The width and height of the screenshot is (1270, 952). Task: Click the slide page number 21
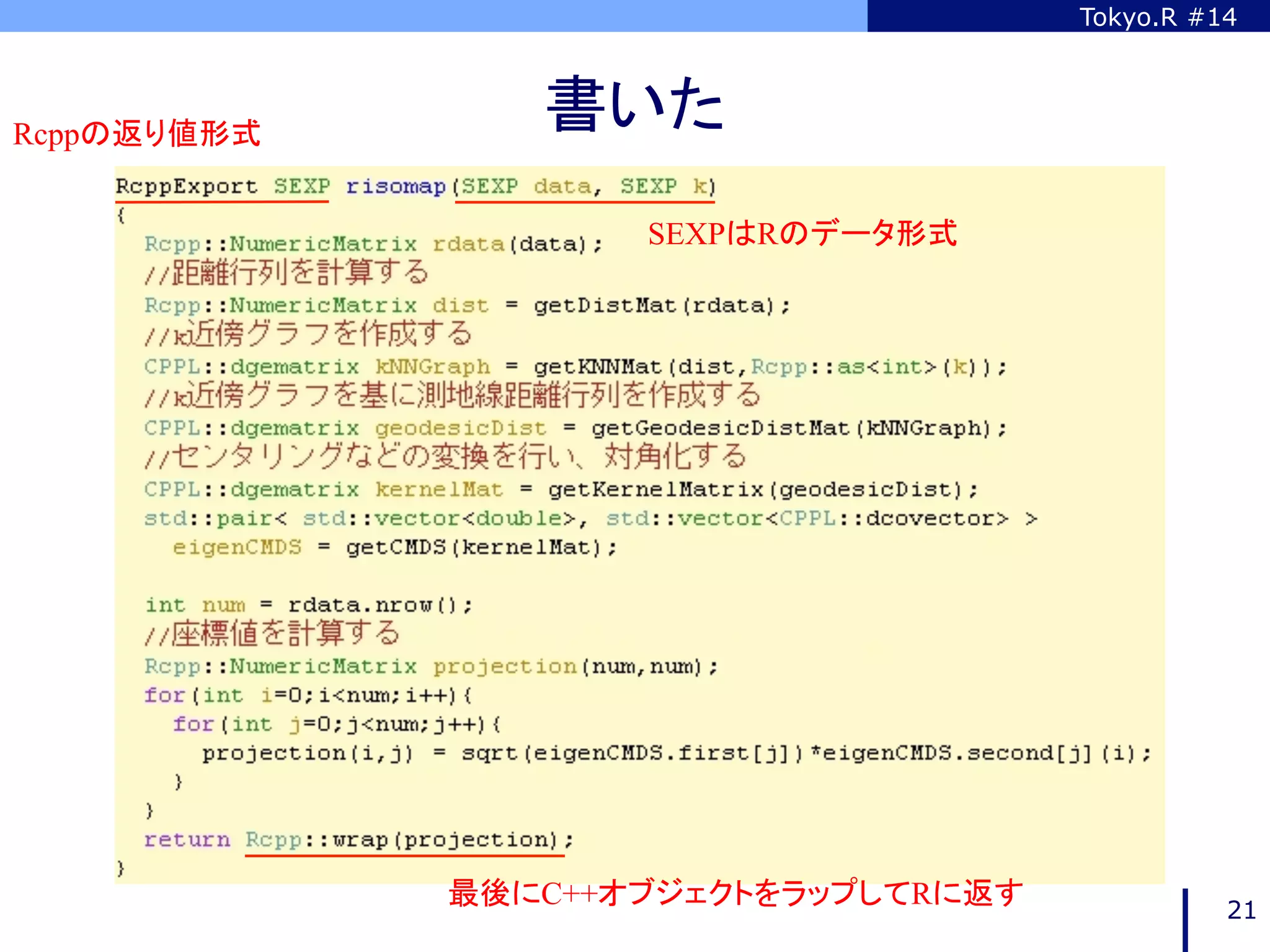click(1241, 910)
